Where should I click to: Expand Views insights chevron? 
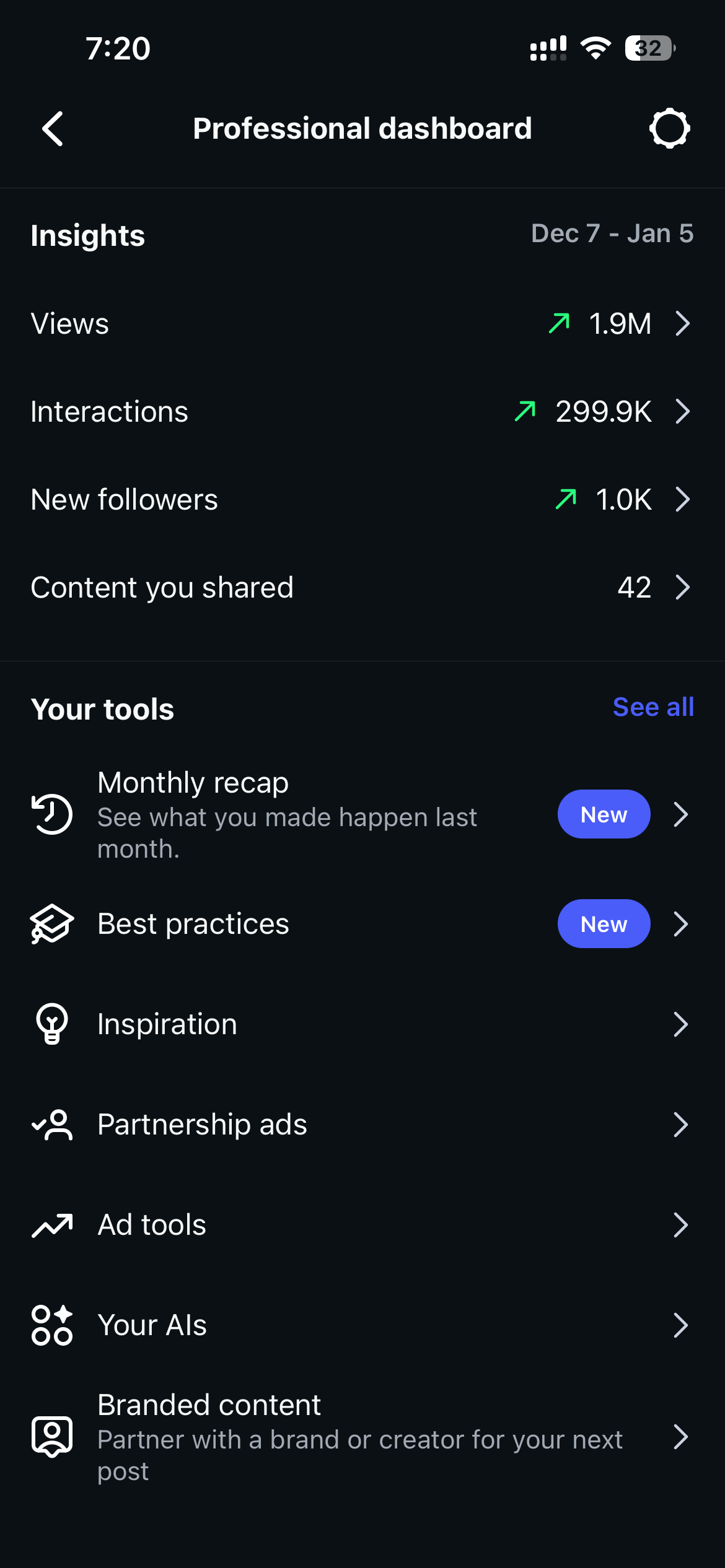click(x=682, y=323)
